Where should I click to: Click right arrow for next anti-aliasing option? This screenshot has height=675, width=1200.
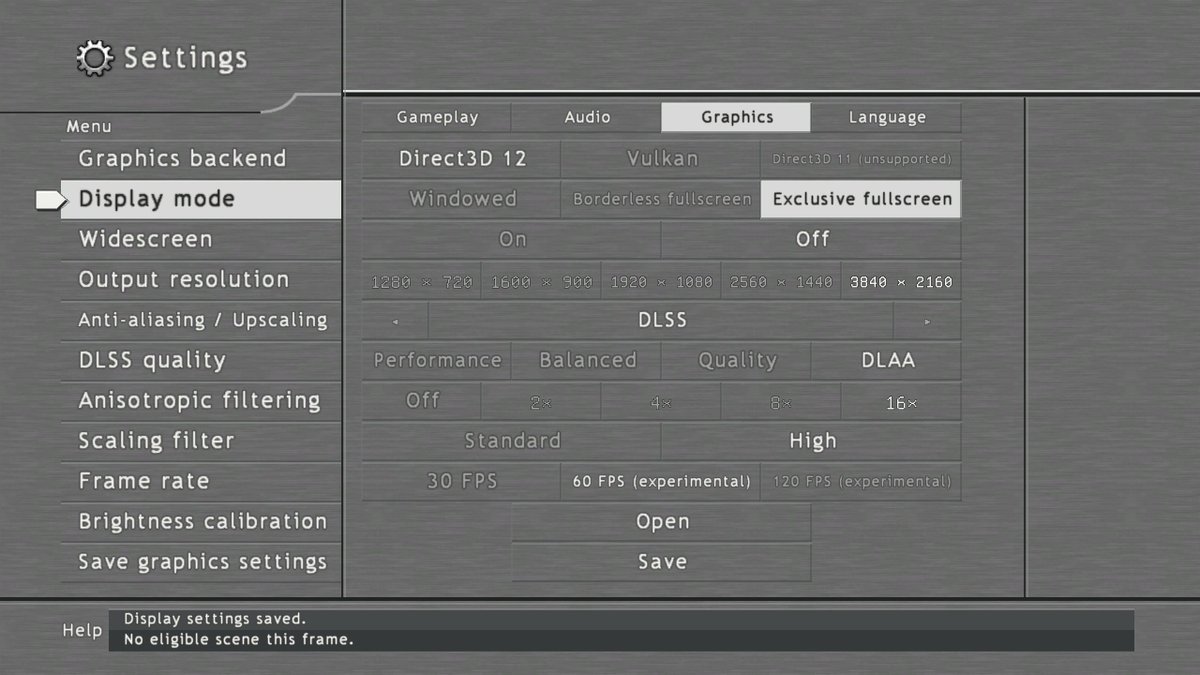927,321
